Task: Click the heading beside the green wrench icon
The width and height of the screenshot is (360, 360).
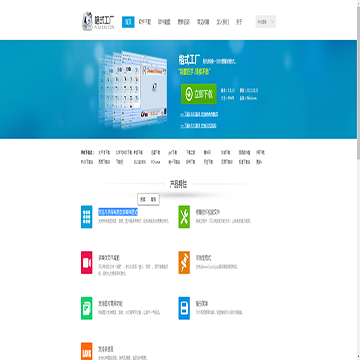Action: (x=208, y=212)
